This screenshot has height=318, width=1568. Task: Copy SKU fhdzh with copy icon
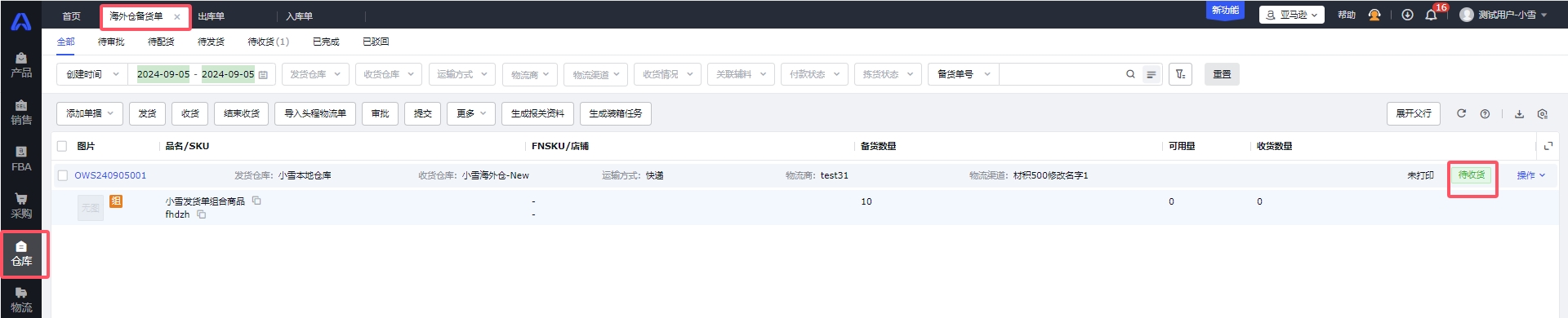[201, 214]
